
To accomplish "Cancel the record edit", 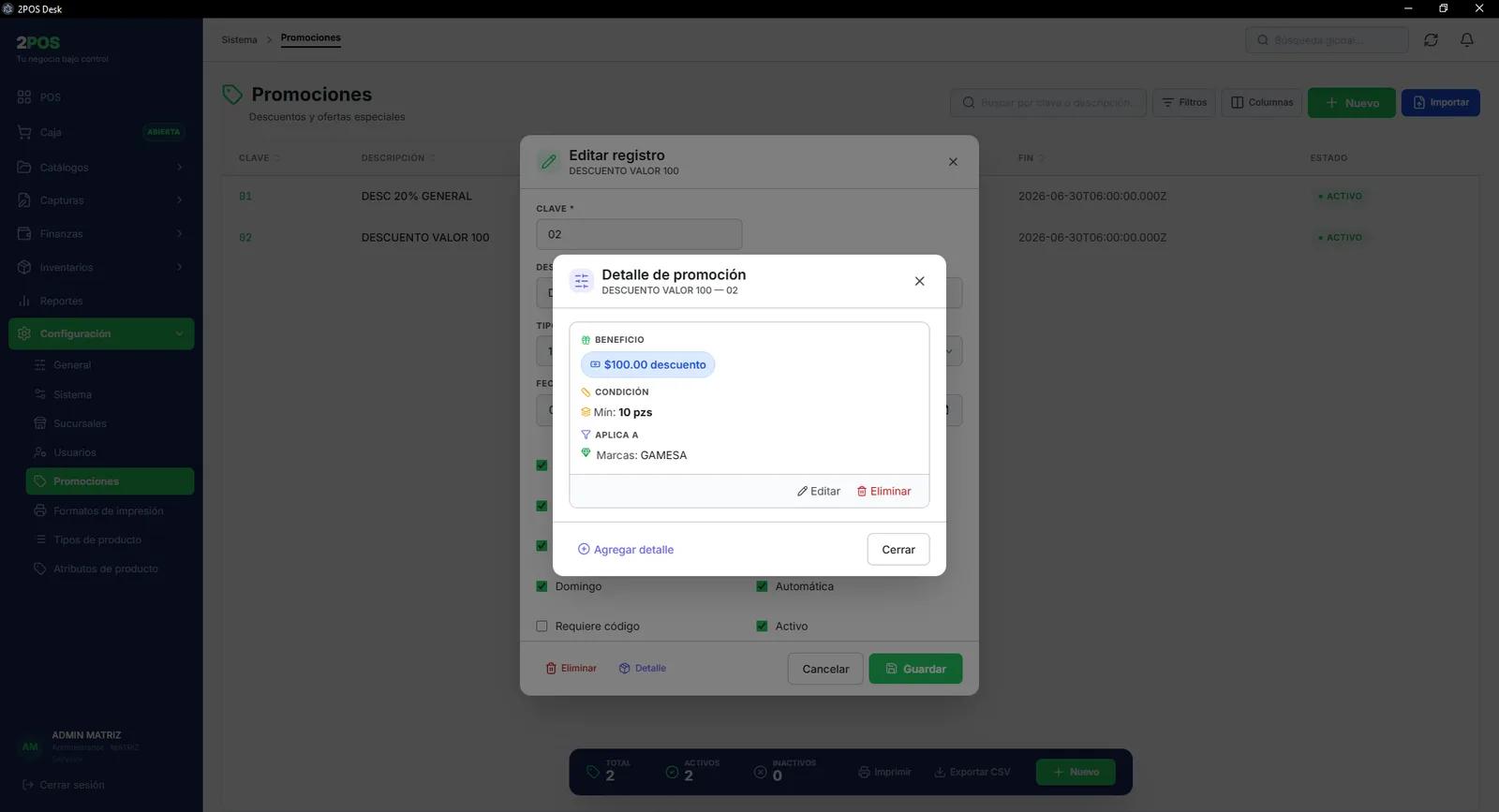I will click(825, 669).
